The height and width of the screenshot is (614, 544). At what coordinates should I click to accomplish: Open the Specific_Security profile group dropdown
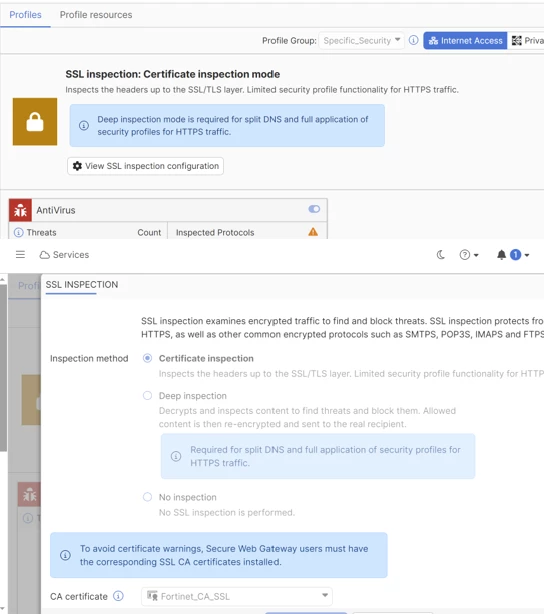[361, 40]
